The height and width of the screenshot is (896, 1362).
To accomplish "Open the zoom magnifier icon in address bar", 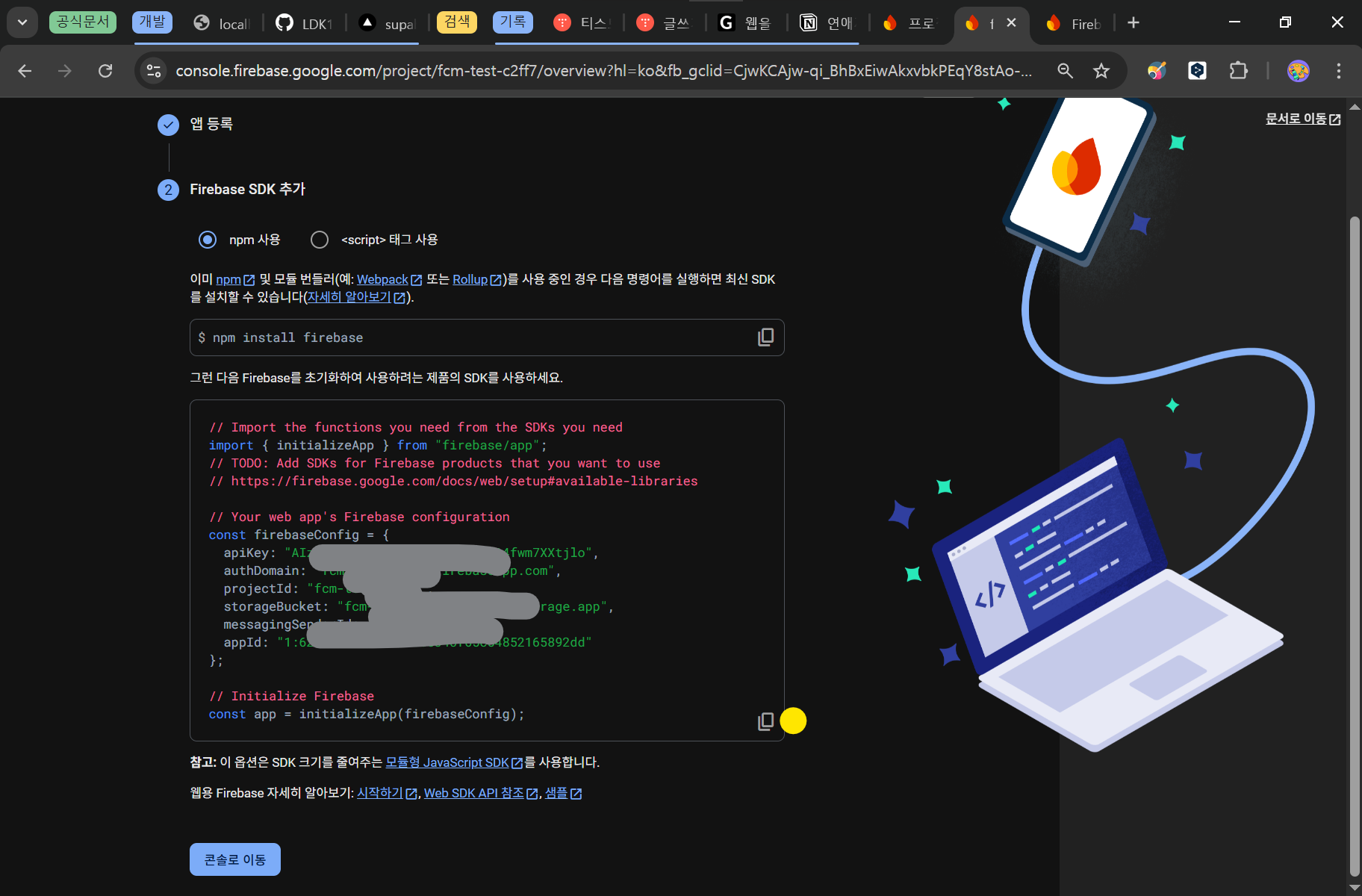I will 1066,71.
